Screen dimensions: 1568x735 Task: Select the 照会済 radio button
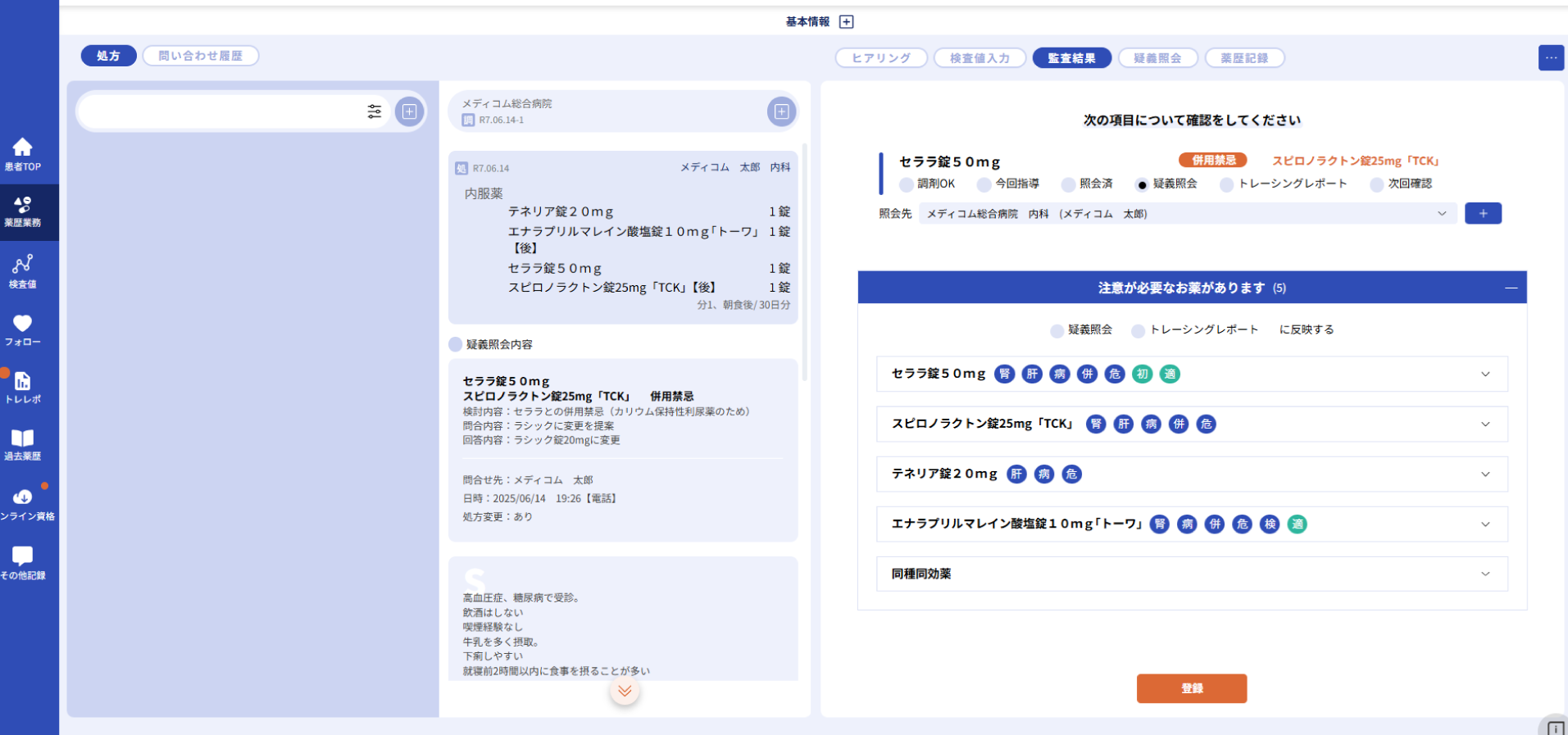click(1068, 184)
